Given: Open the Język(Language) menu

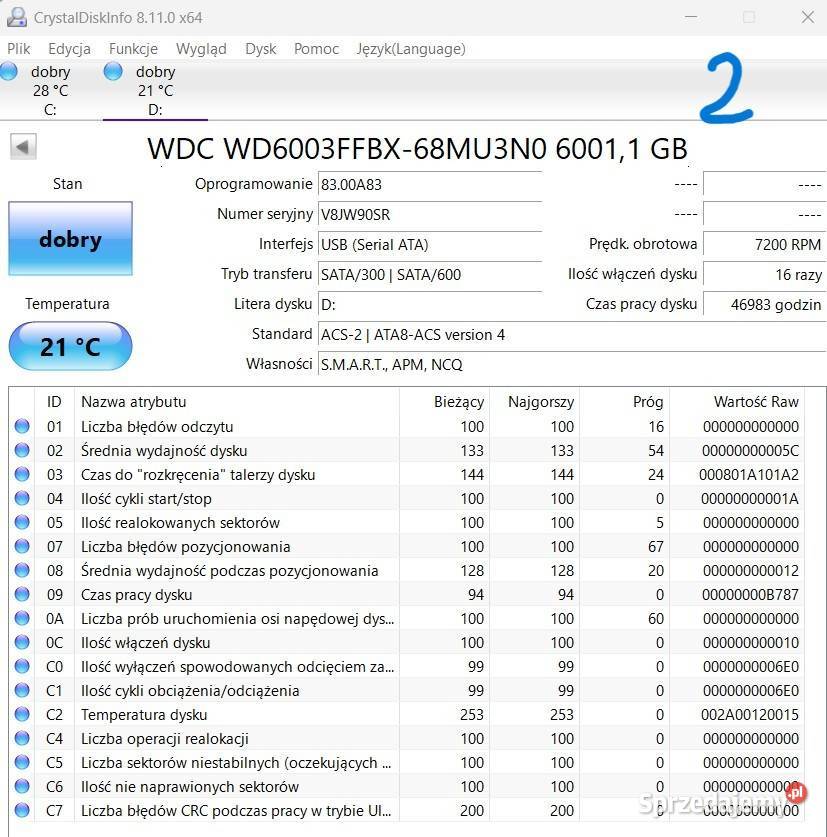Looking at the screenshot, I should click(411, 49).
